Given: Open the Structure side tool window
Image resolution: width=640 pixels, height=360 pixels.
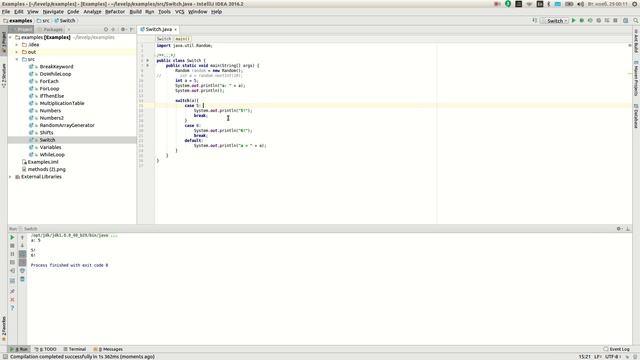Looking at the screenshot, I should [x=4, y=76].
